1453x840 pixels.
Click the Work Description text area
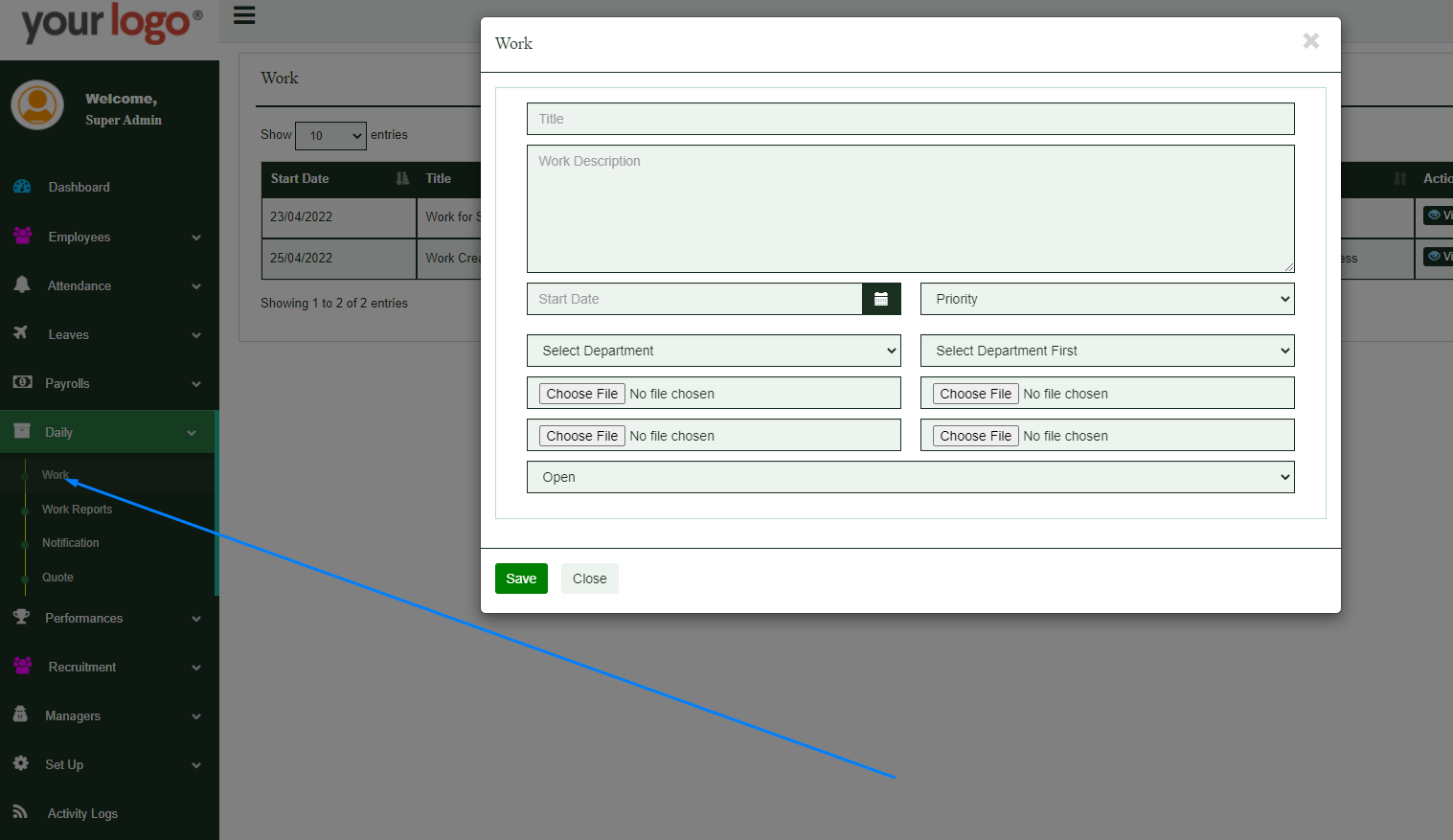(x=911, y=209)
